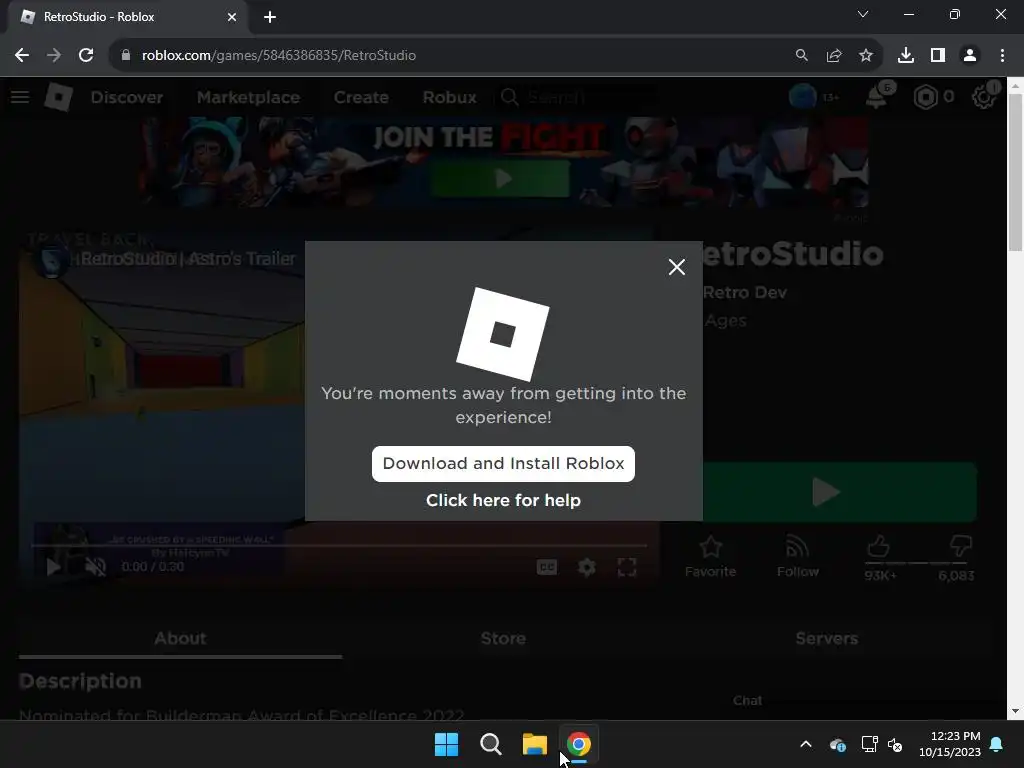Click the green Play experience button
Image resolution: width=1024 pixels, height=768 pixels.
pyautogui.click(x=839, y=492)
